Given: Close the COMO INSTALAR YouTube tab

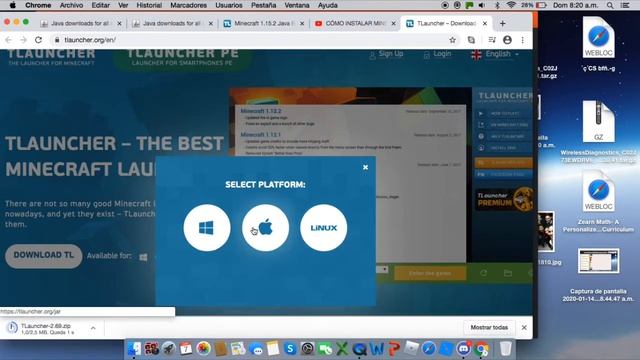Looking at the screenshot, I should click(393, 24).
